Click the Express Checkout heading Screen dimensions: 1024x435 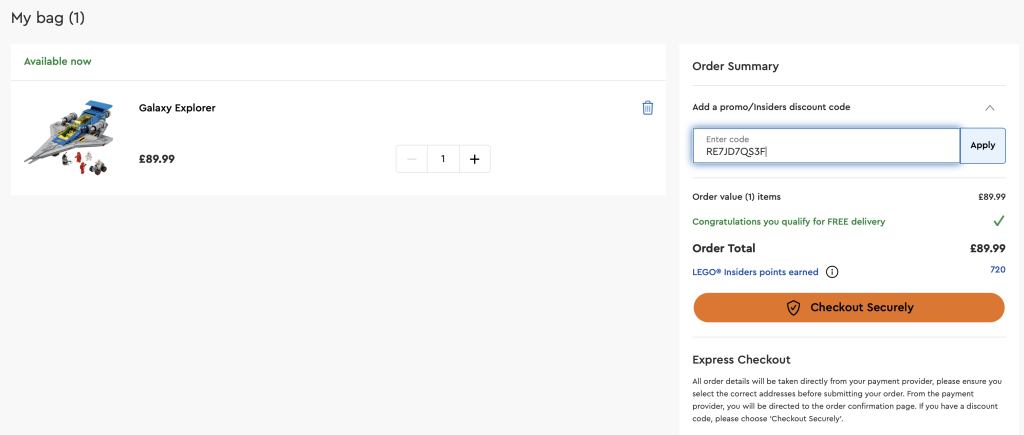pyautogui.click(x=741, y=360)
